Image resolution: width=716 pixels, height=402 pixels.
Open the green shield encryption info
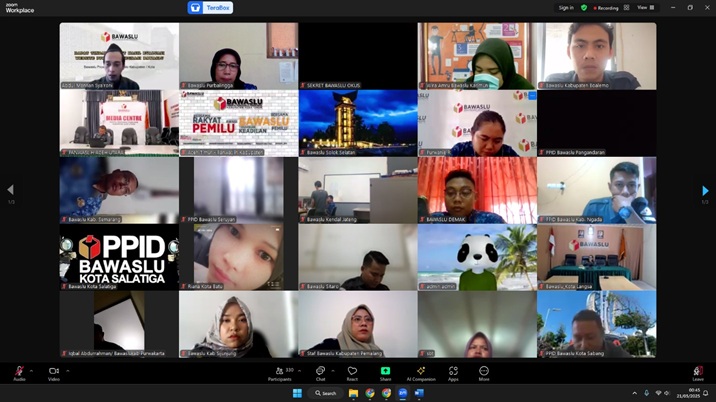click(584, 8)
